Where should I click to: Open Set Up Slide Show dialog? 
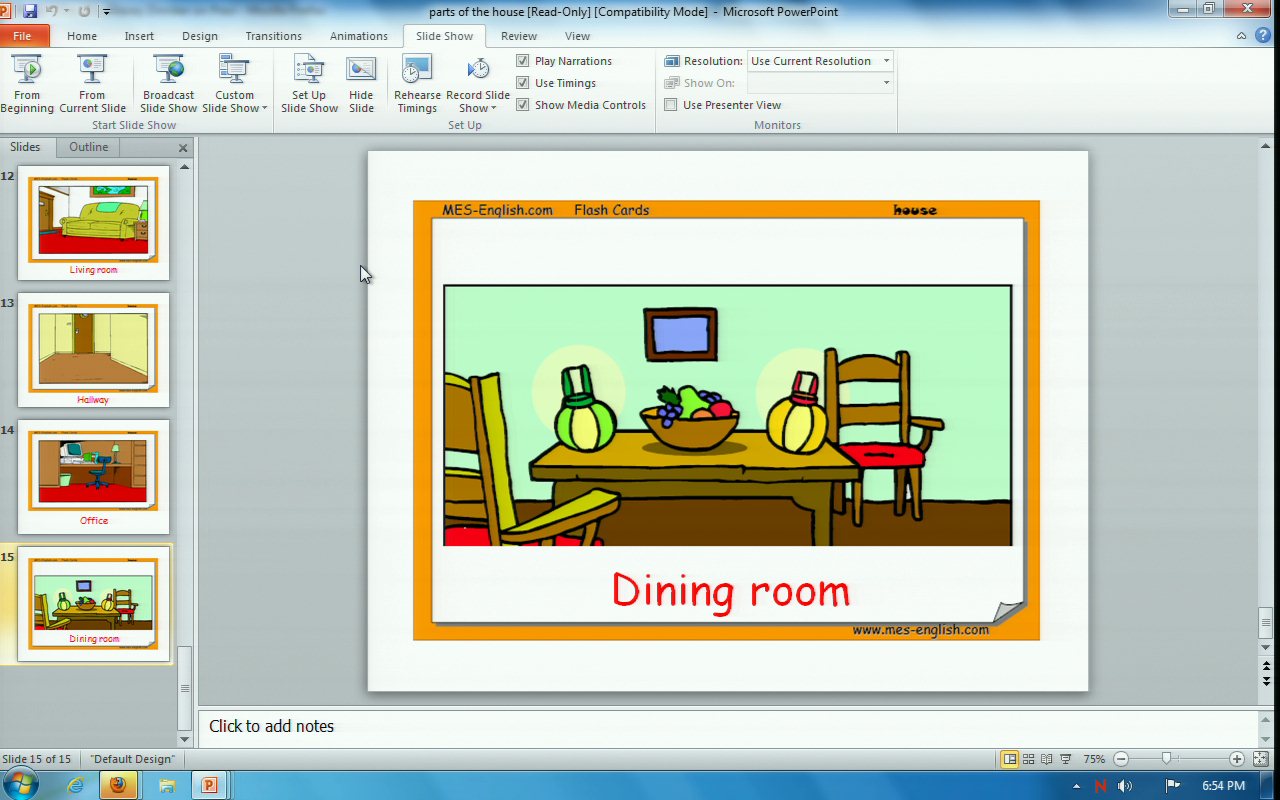(x=309, y=84)
